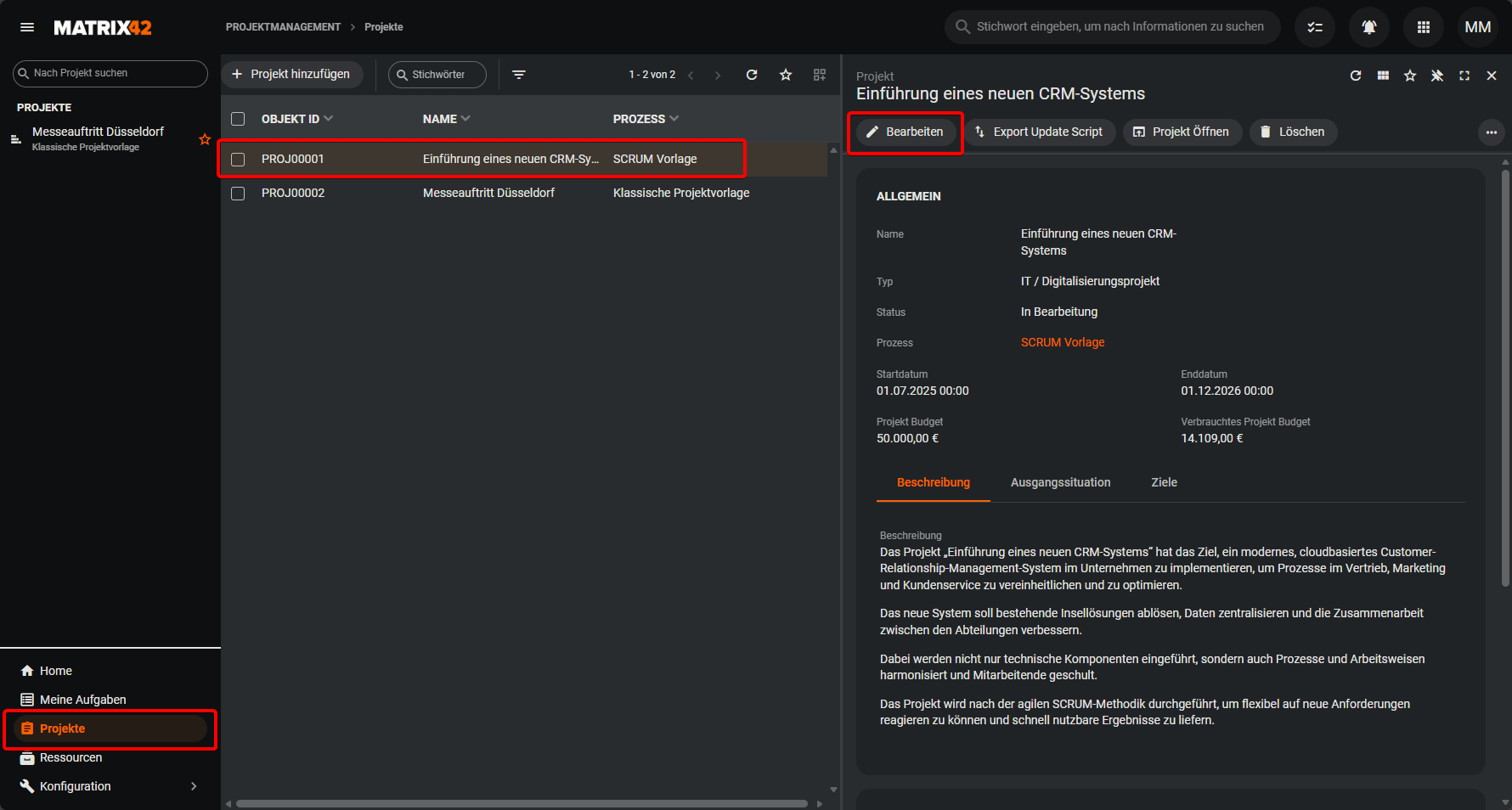This screenshot has width=1512, height=810.
Task: Unpin the project detail panel
Action: (1436, 76)
